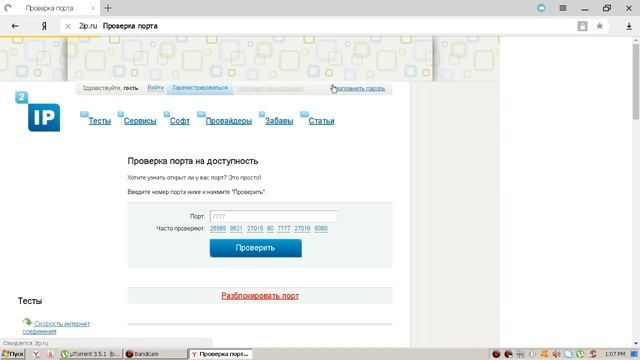Open the Провайдеры menu
Viewport: 640px width, 360px height.
229,121
